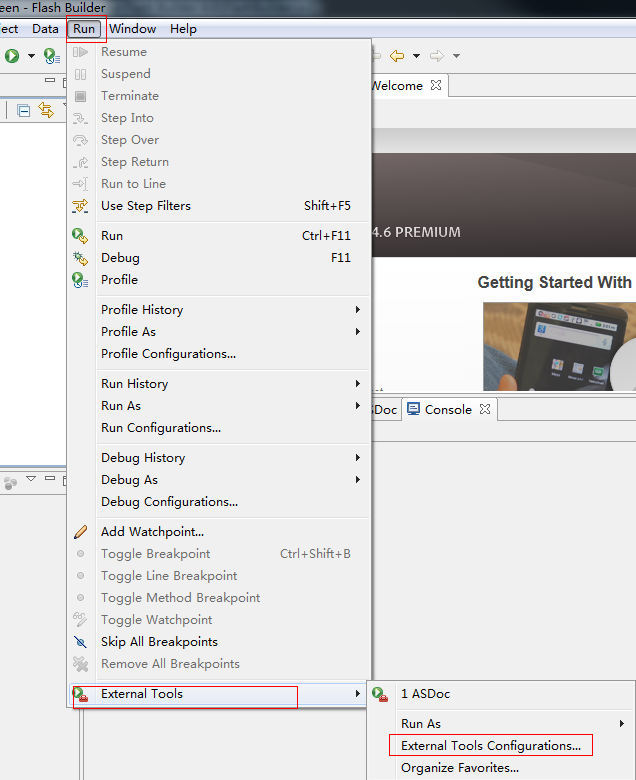Open the Help menu
Viewport: 636px width, 780px height.
click(x=183, y=29)
